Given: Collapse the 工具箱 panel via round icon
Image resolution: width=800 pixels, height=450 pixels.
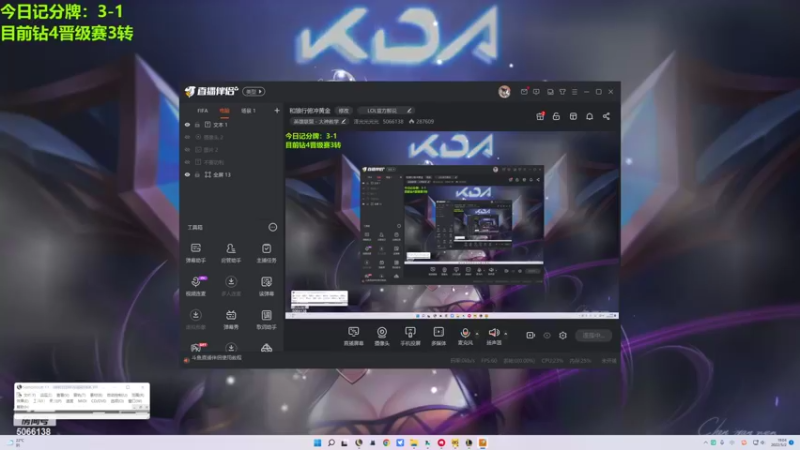Looking at the screenshot, I should pyautogui.click(x=272, y=227).
